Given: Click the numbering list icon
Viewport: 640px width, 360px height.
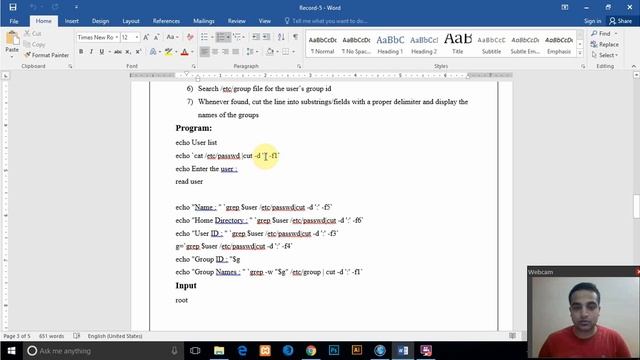Looking at the screenshot, I should [x=220, y=37].
